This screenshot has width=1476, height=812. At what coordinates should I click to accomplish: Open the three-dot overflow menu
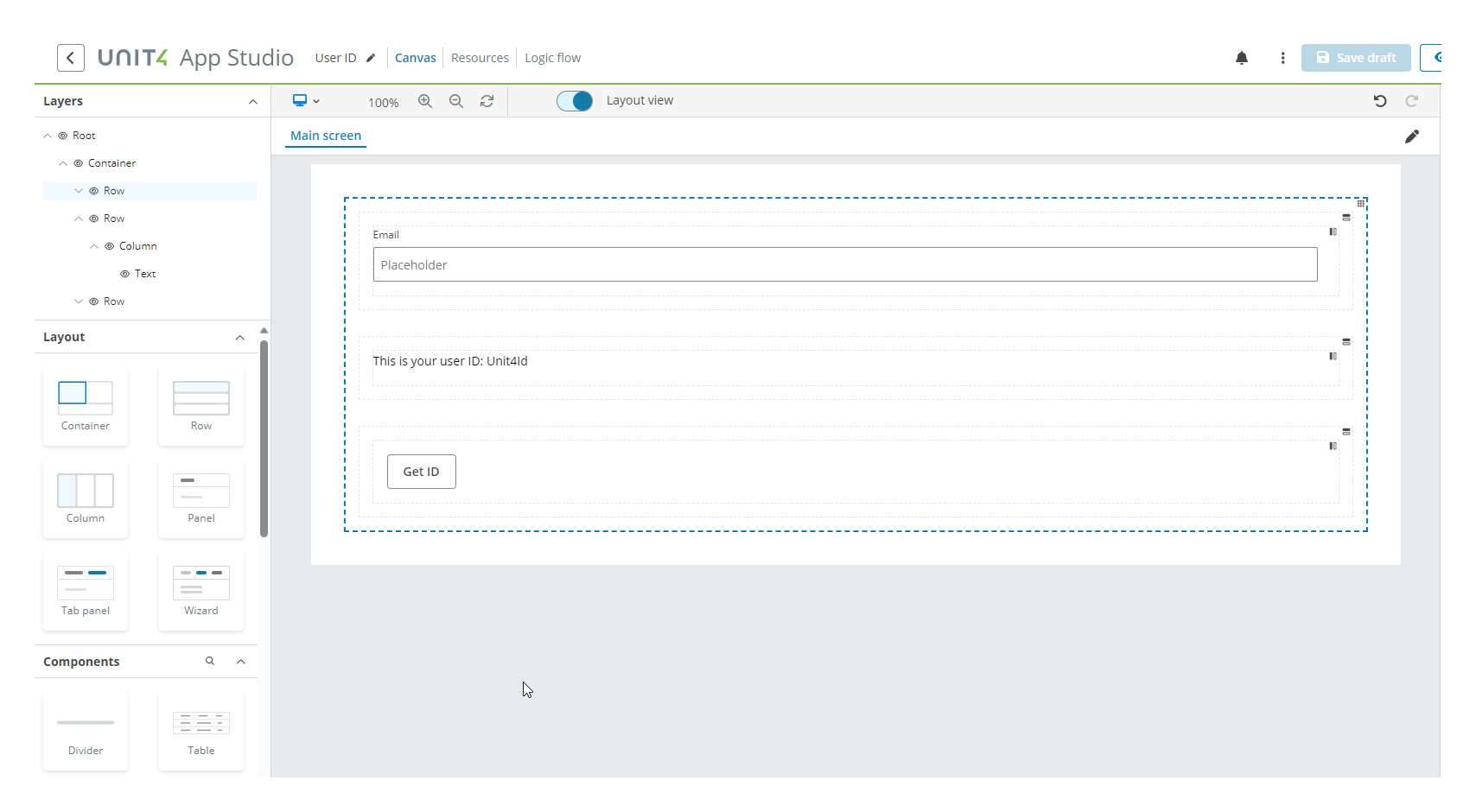[1282, 58]
